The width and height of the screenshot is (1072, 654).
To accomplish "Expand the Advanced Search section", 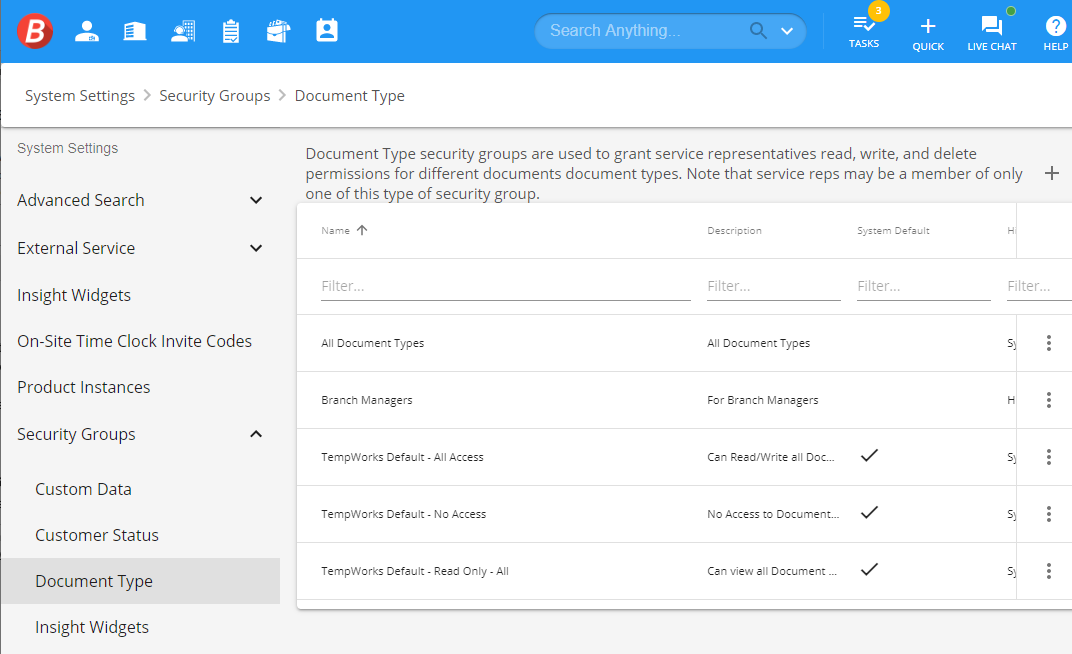I will pos(256,200).
